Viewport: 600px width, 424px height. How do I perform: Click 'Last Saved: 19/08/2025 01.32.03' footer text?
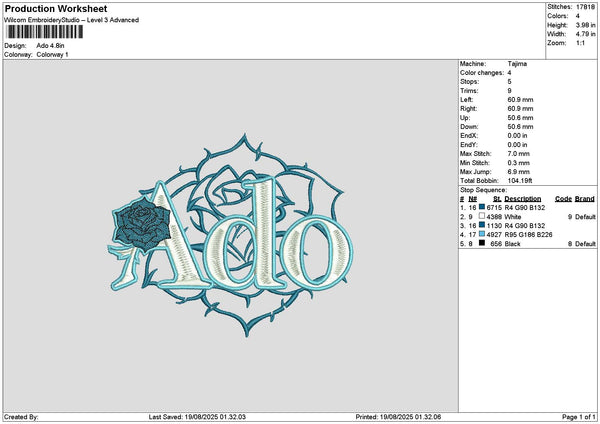coord(197,417)
